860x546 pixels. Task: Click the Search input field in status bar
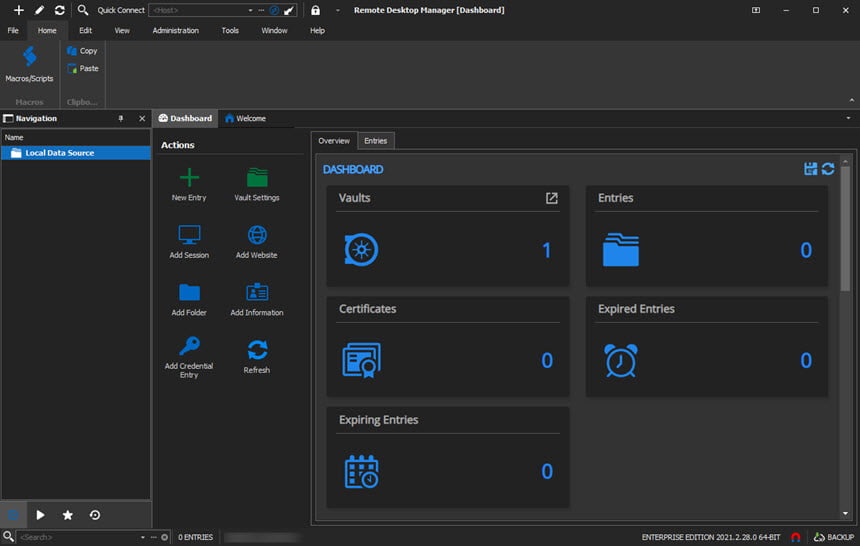tap(78, 537)
